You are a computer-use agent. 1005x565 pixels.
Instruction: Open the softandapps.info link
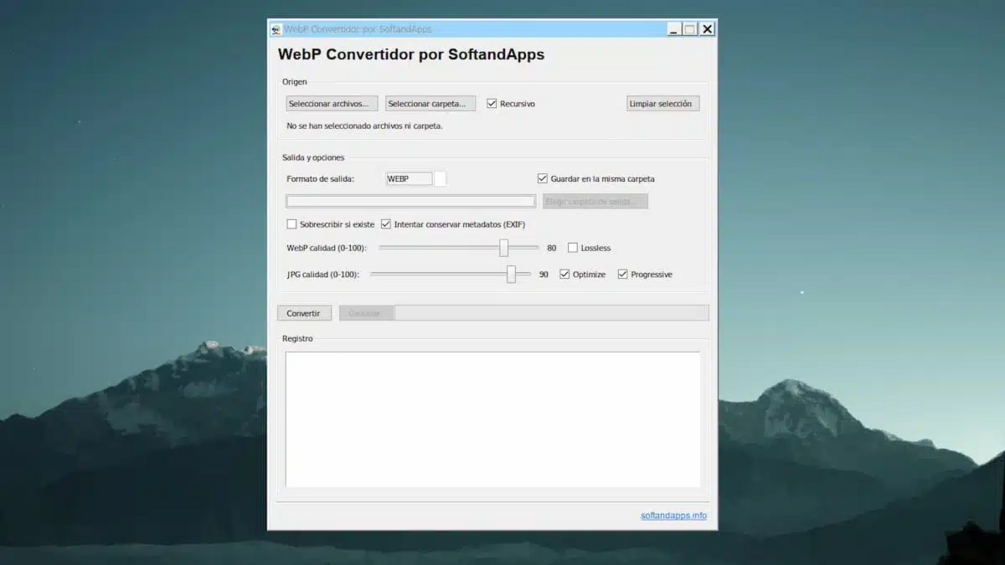674,515
